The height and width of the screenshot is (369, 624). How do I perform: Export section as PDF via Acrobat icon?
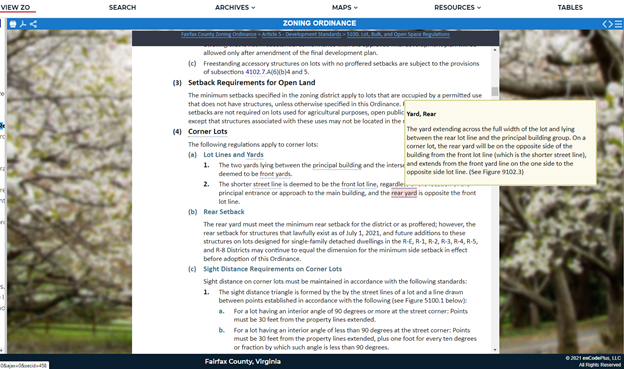click(23, 24)
